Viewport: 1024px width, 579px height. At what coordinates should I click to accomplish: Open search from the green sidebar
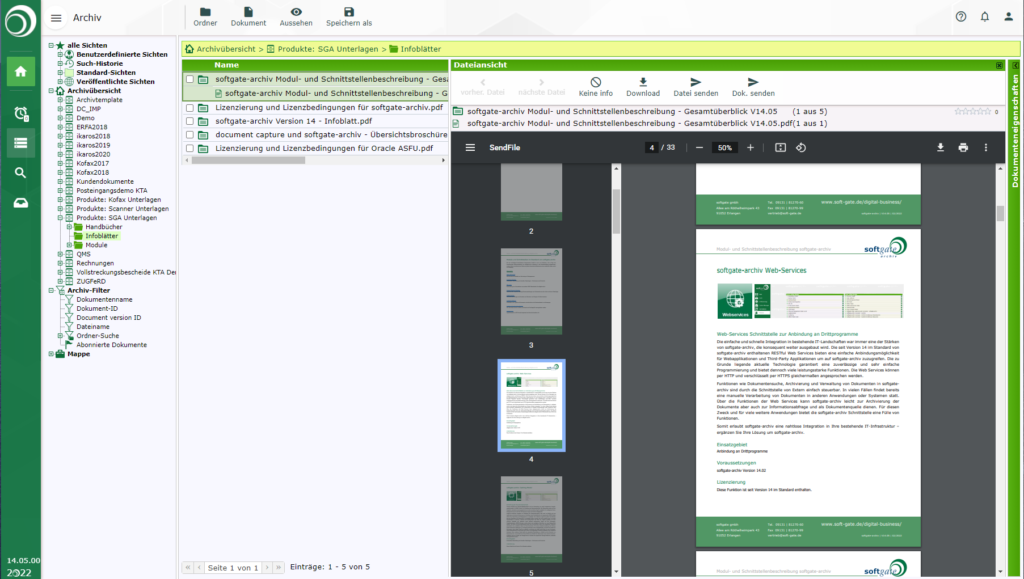pos(20,172)
